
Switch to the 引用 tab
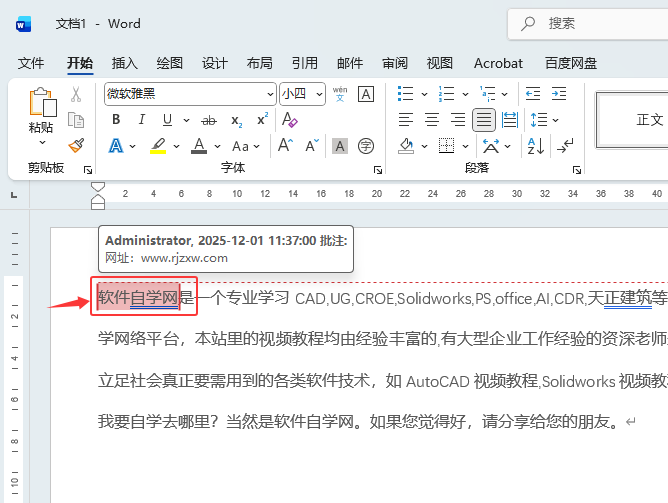pyautogui.click(x=305, y=63)
